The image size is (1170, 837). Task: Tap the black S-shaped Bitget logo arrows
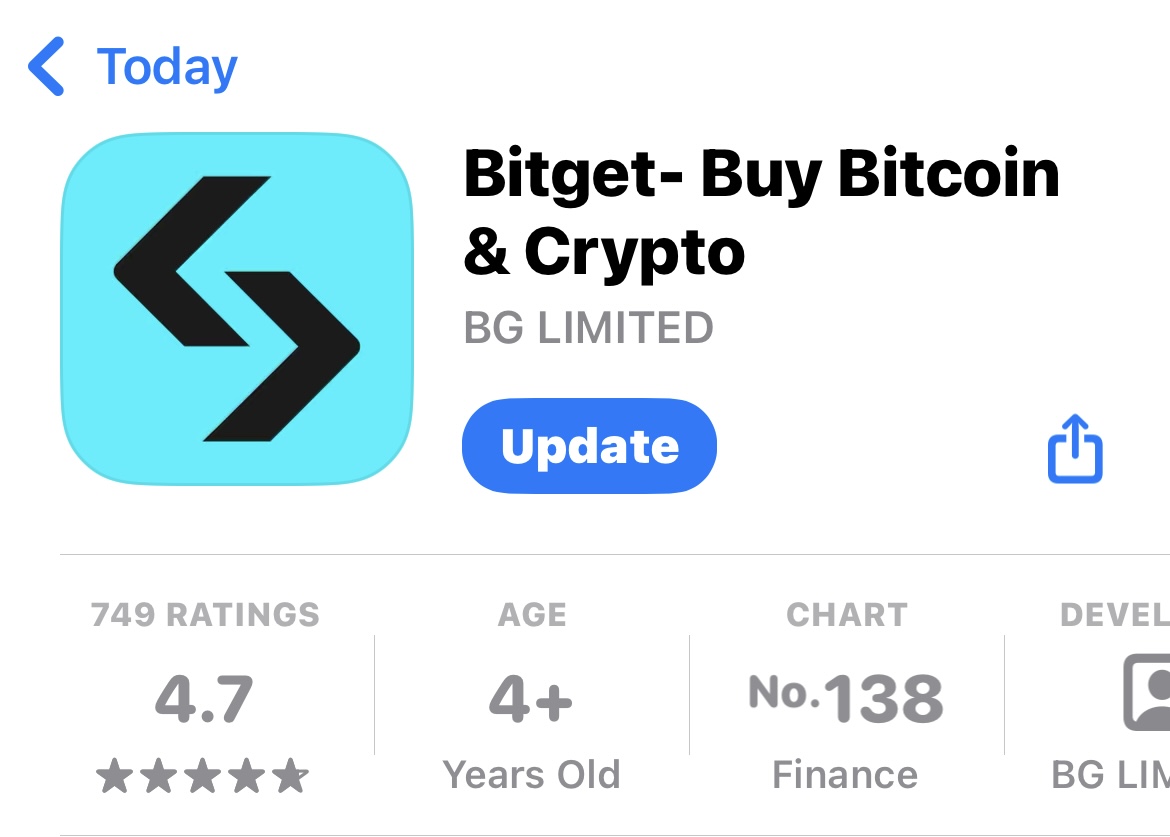[237, 309]
